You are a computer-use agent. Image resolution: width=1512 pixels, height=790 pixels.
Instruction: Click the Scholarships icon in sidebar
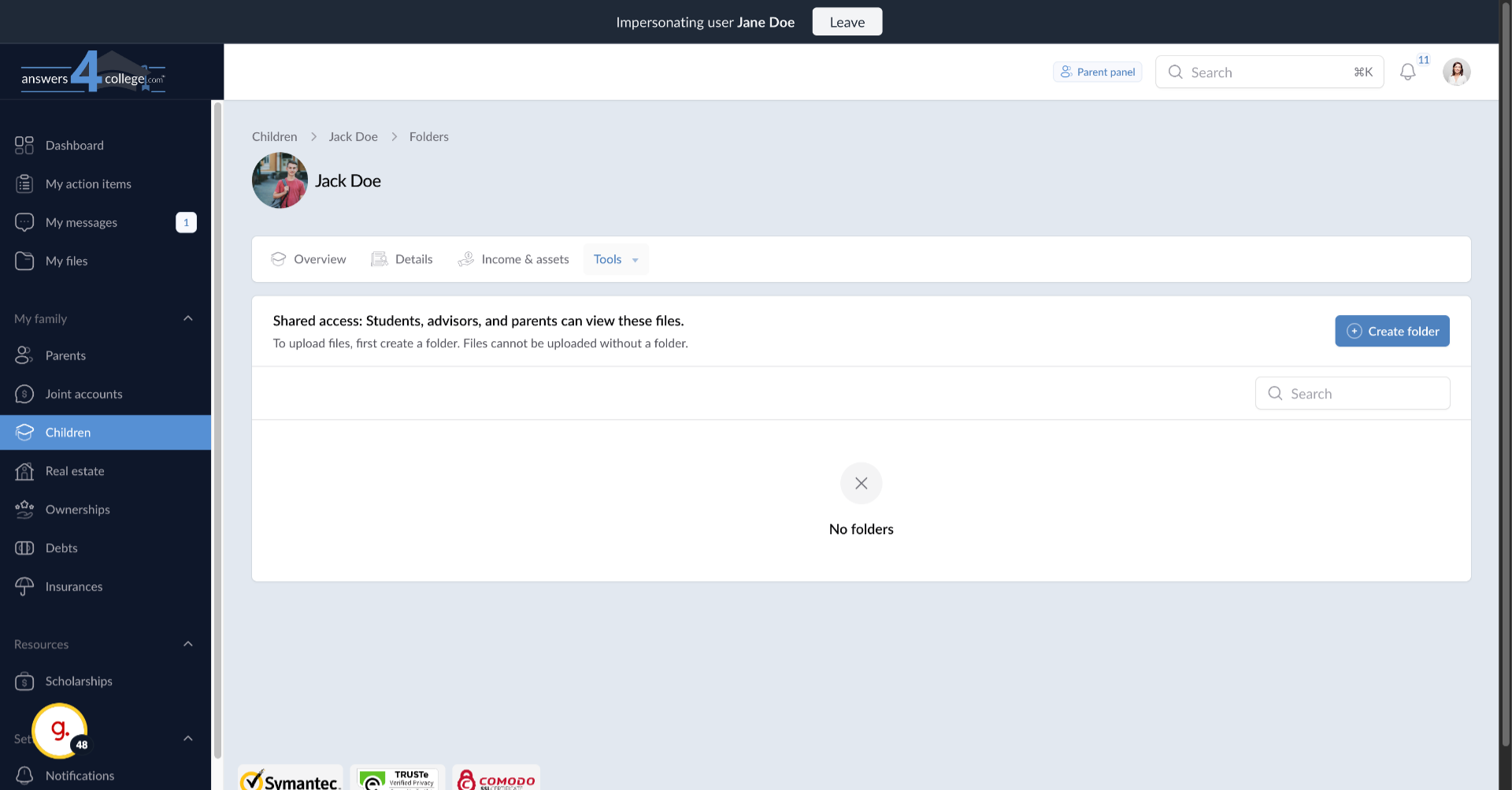(x=24, y=681)
